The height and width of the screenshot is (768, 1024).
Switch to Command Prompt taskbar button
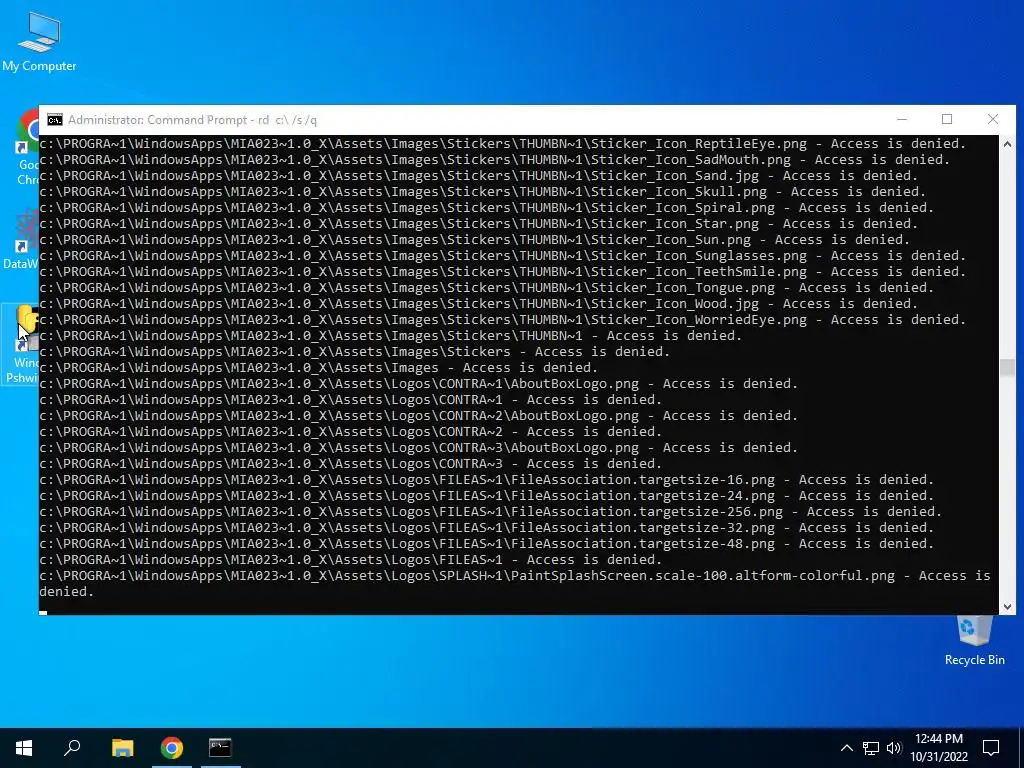(220, 748)
